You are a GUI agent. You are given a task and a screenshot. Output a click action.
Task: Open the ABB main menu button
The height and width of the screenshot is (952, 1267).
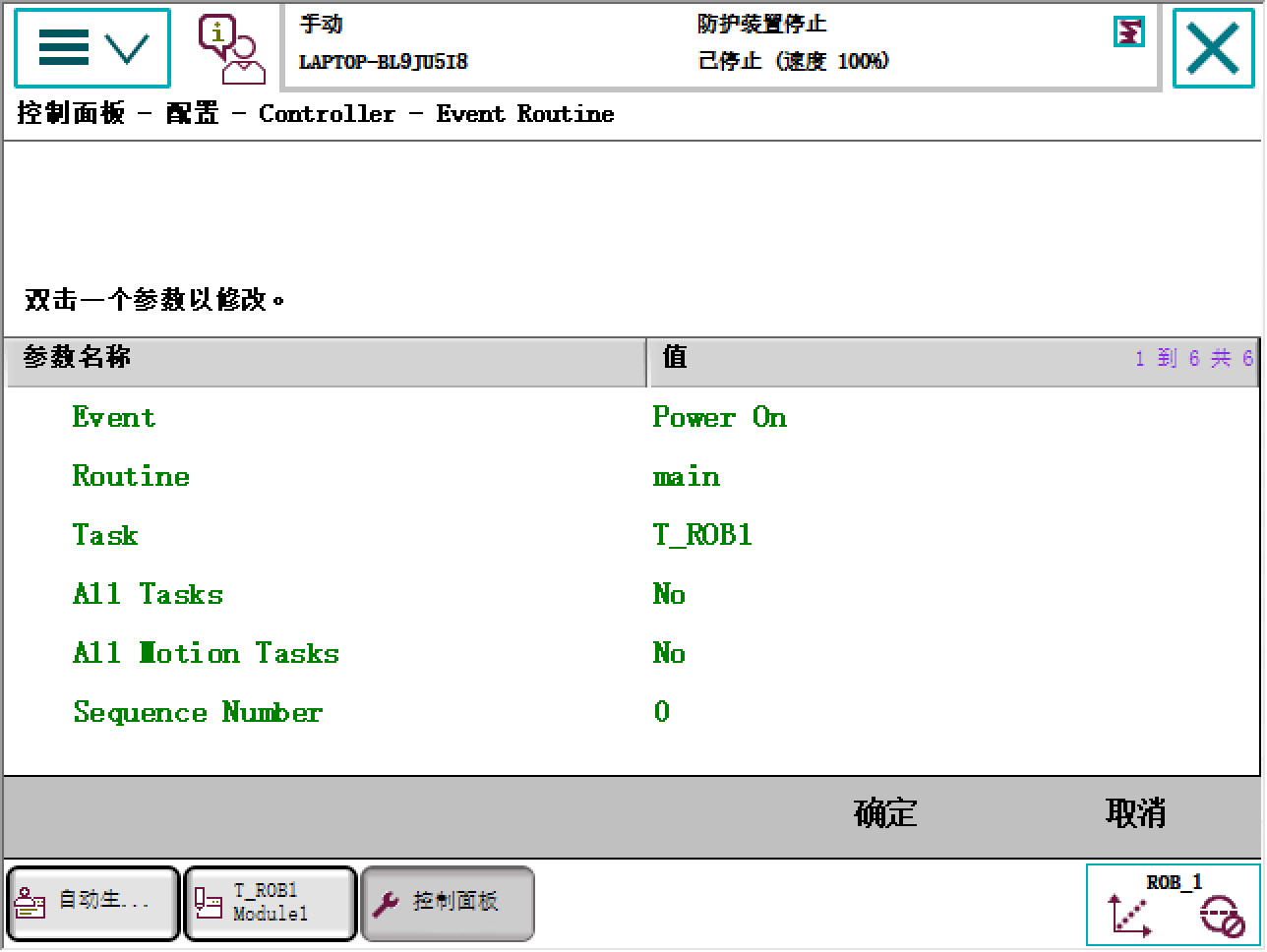coord(91,47)
